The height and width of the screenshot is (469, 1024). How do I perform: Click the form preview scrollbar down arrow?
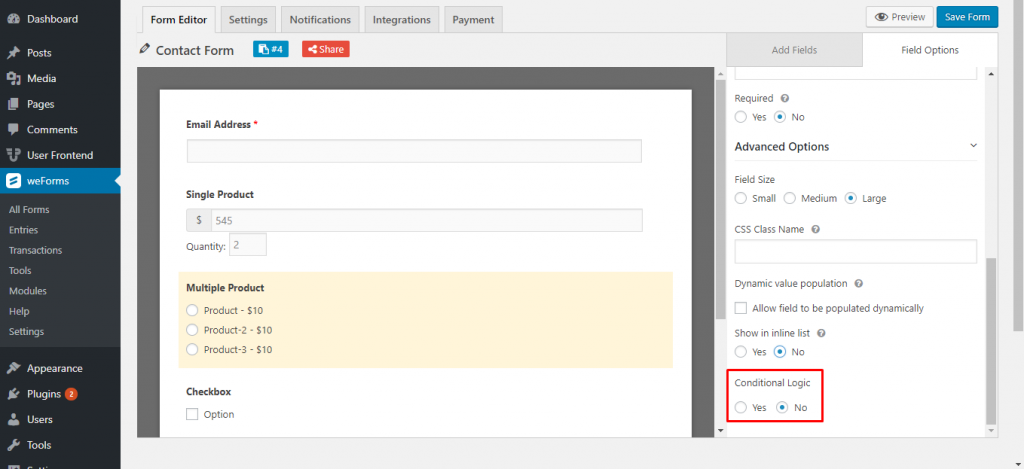coord(721,430)
